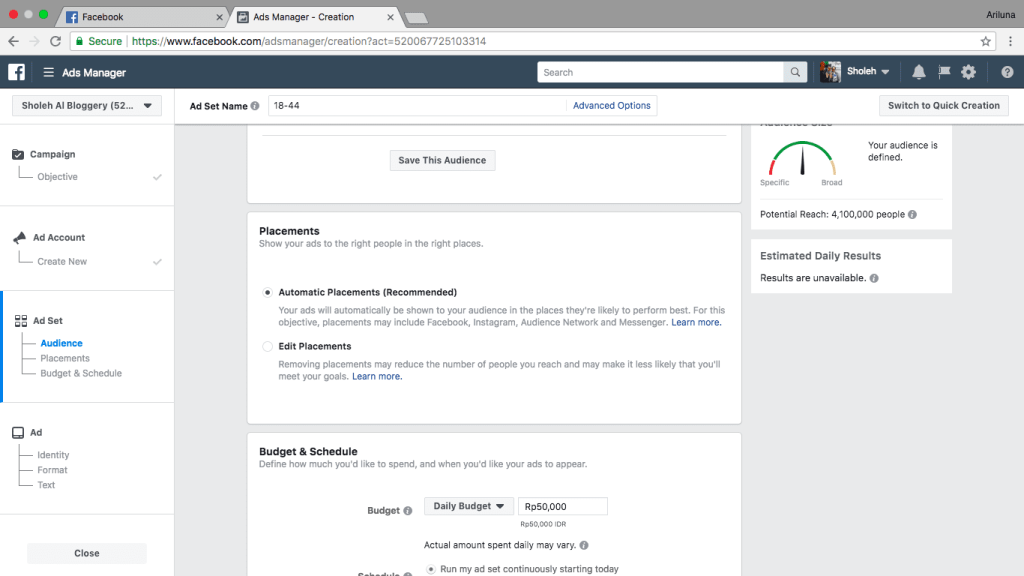
Task: Click Learn more under Edit Placements
Action: [x=377, y=377]
